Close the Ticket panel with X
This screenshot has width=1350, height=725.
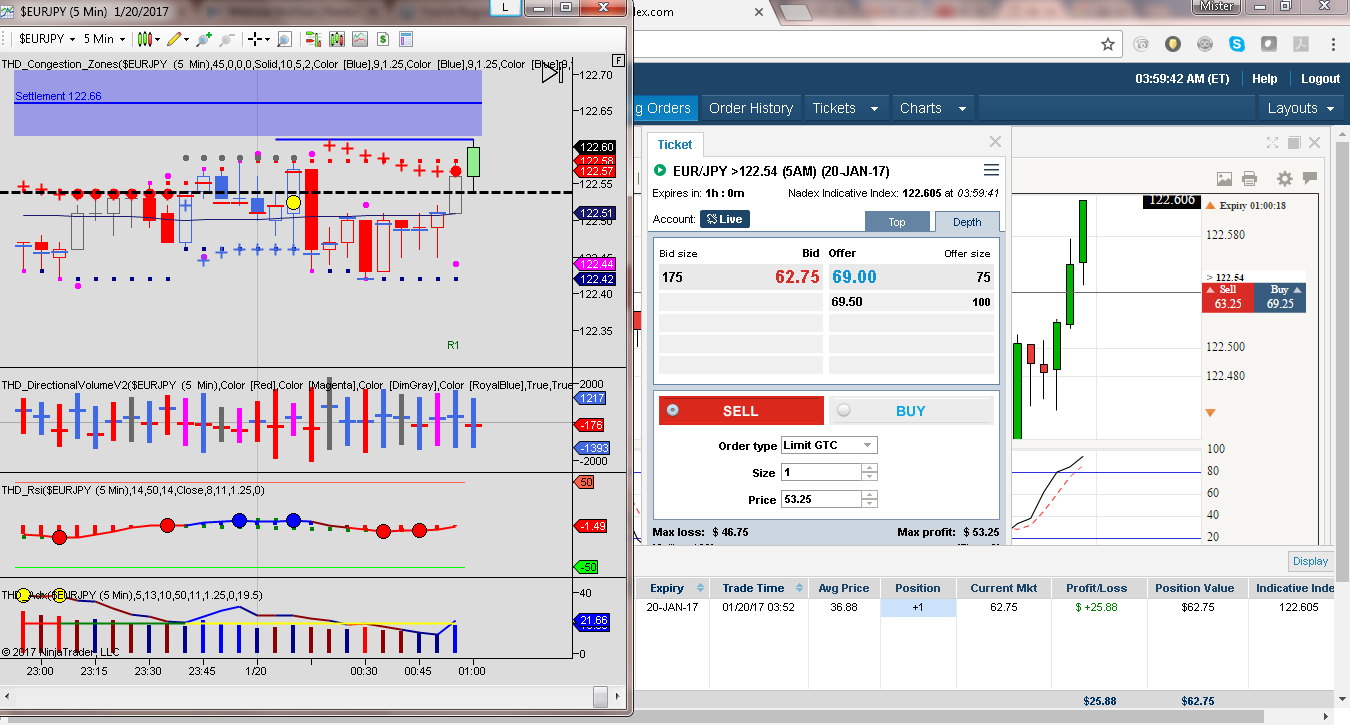click(x=995, y=142)
